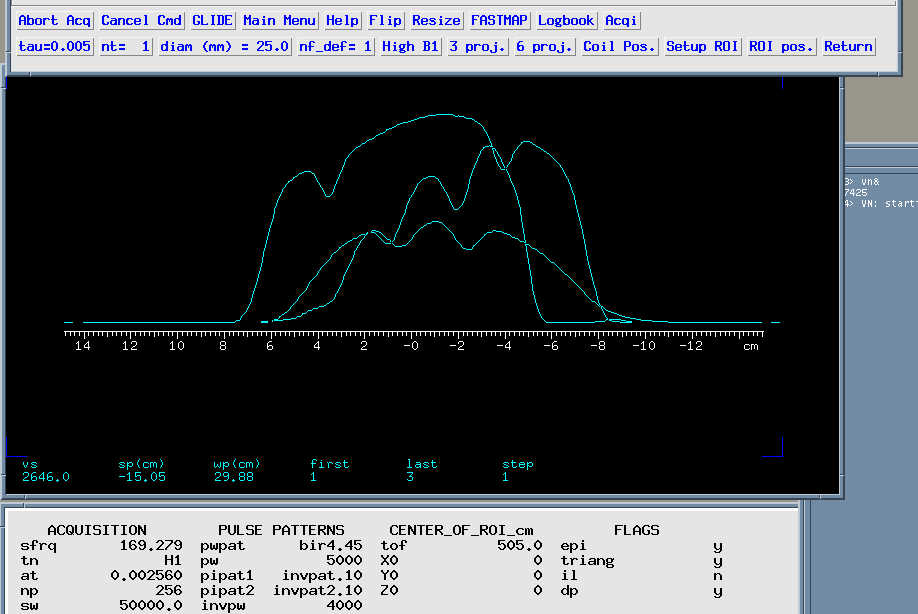
Task: Click the Abort Acq button
Action: (x=54, y=20)
